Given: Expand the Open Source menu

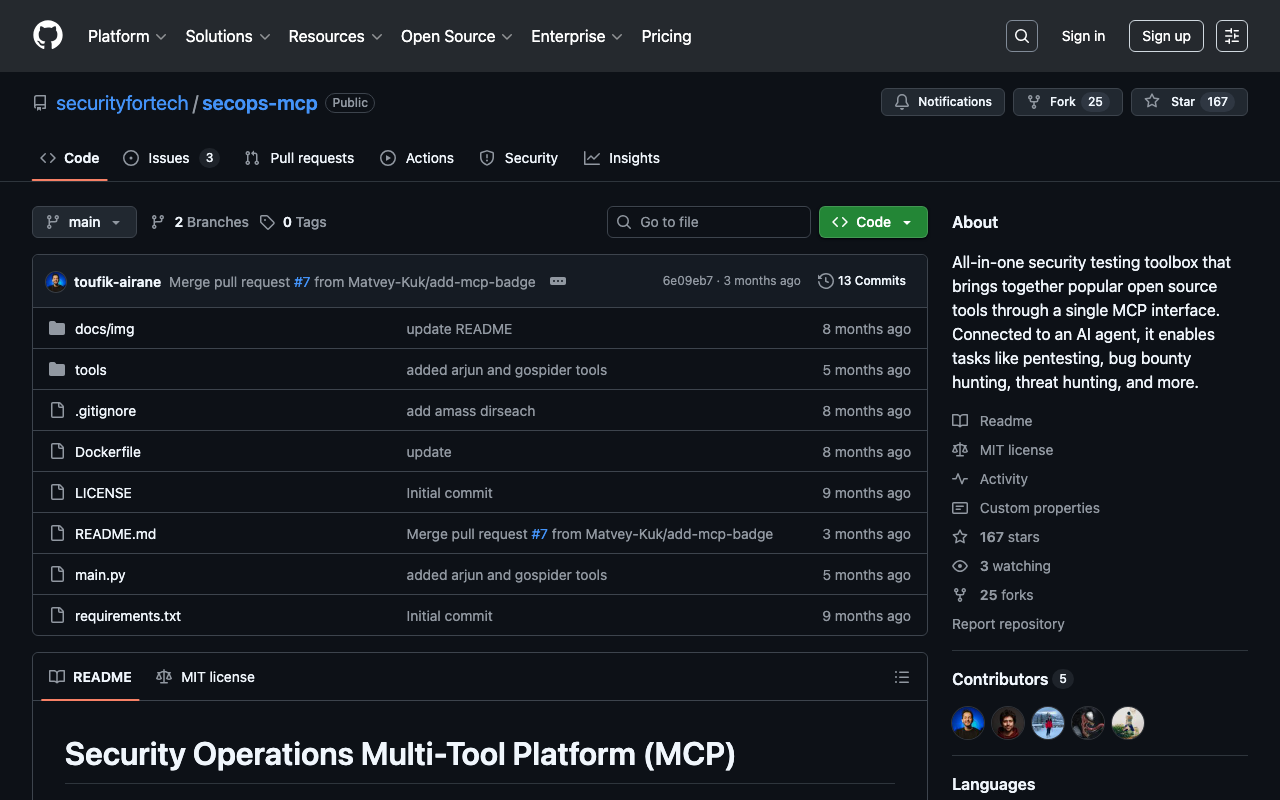Looking at the screenshot, I should [456, 36].
